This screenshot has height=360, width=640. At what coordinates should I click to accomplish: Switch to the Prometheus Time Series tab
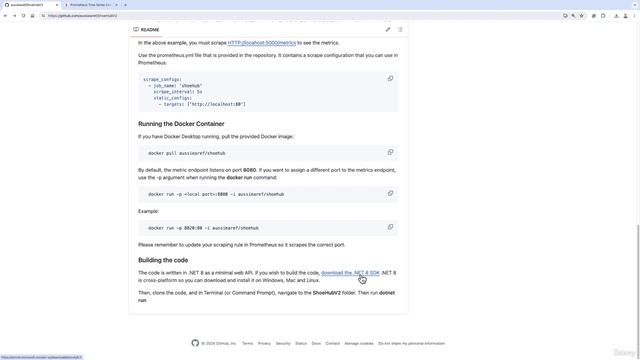pos(90,5)
